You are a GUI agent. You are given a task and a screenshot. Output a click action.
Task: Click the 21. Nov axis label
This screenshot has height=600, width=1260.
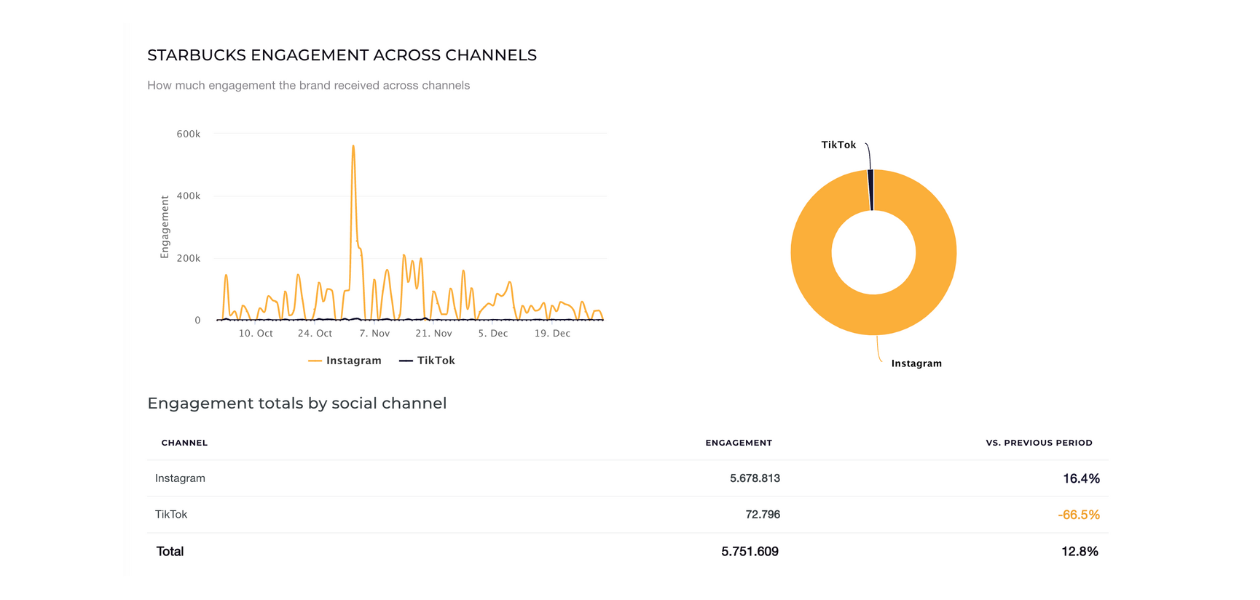[x=434, y=333]
